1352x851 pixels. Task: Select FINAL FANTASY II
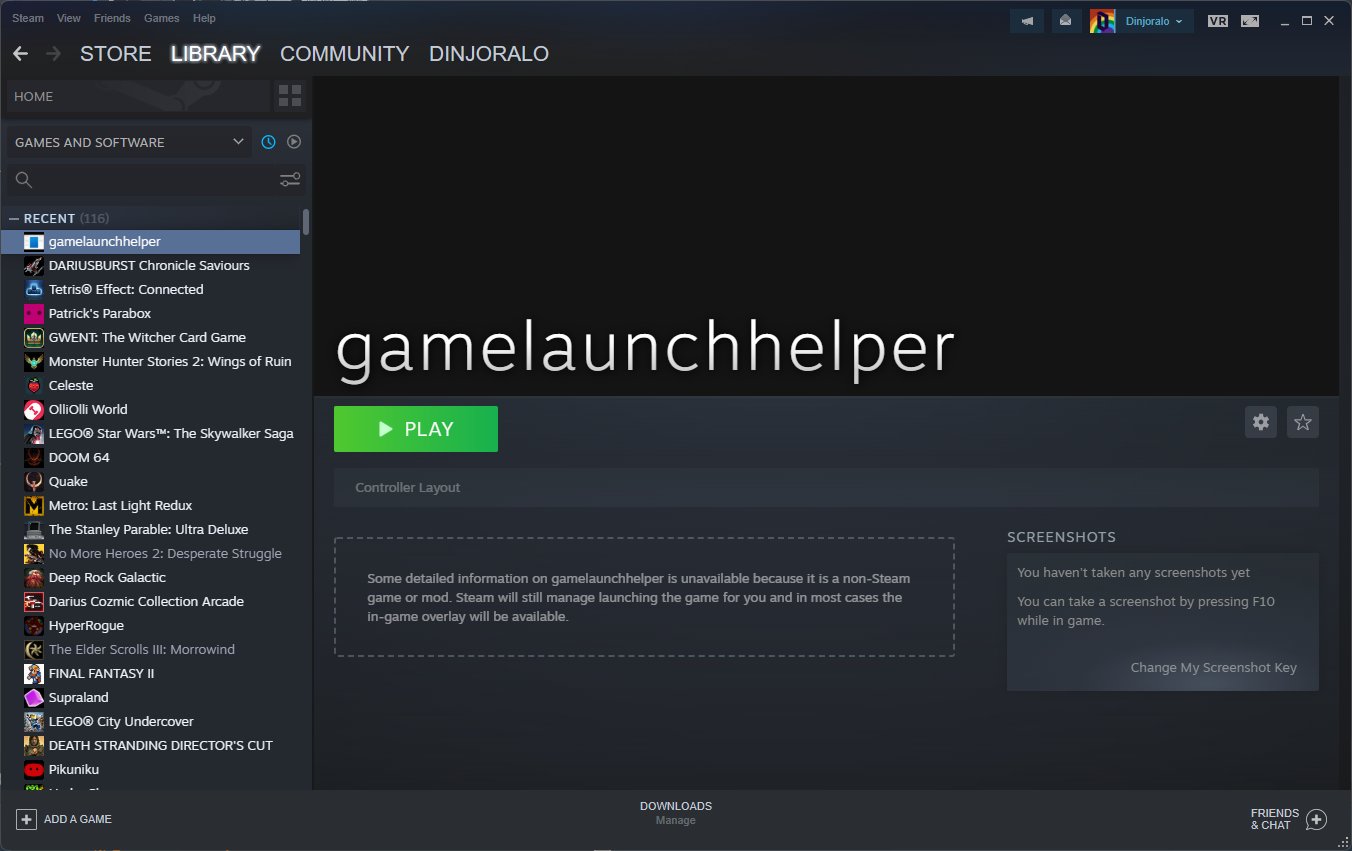coord(150,674)
